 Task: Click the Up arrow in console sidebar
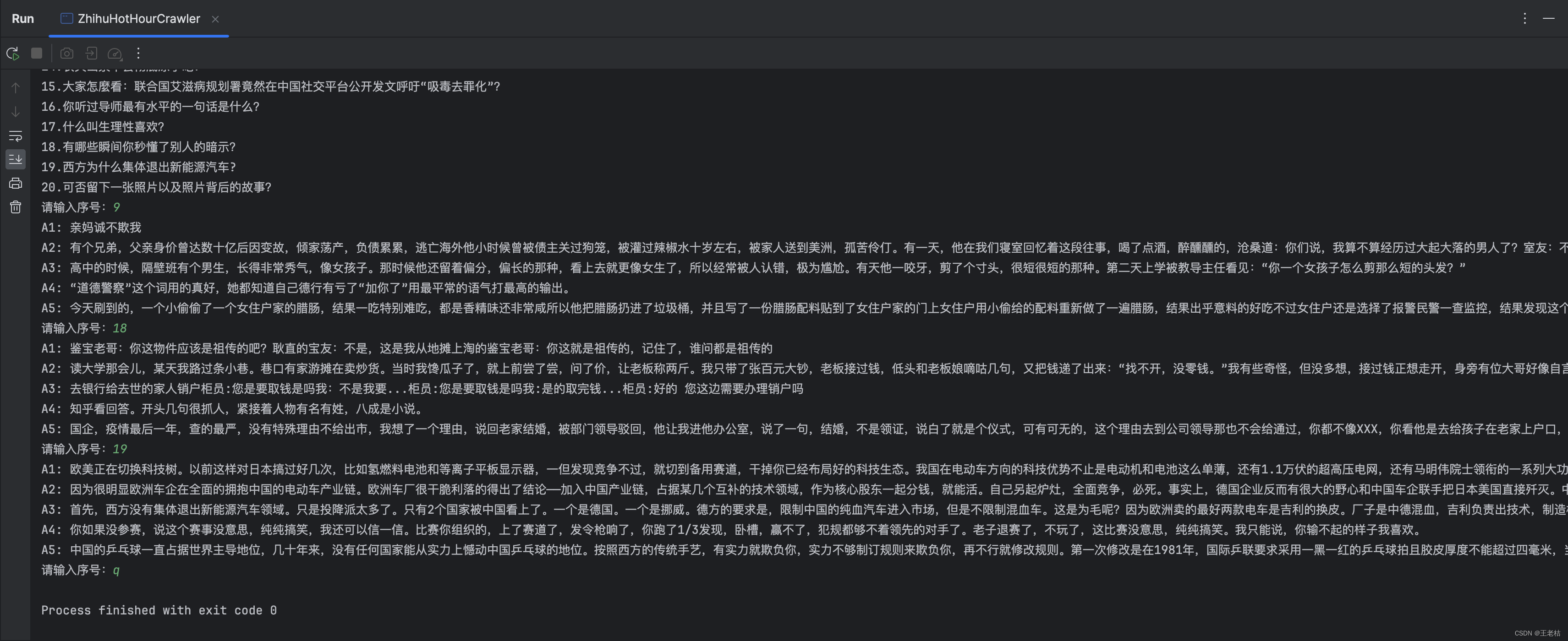(x=16, y=87)
